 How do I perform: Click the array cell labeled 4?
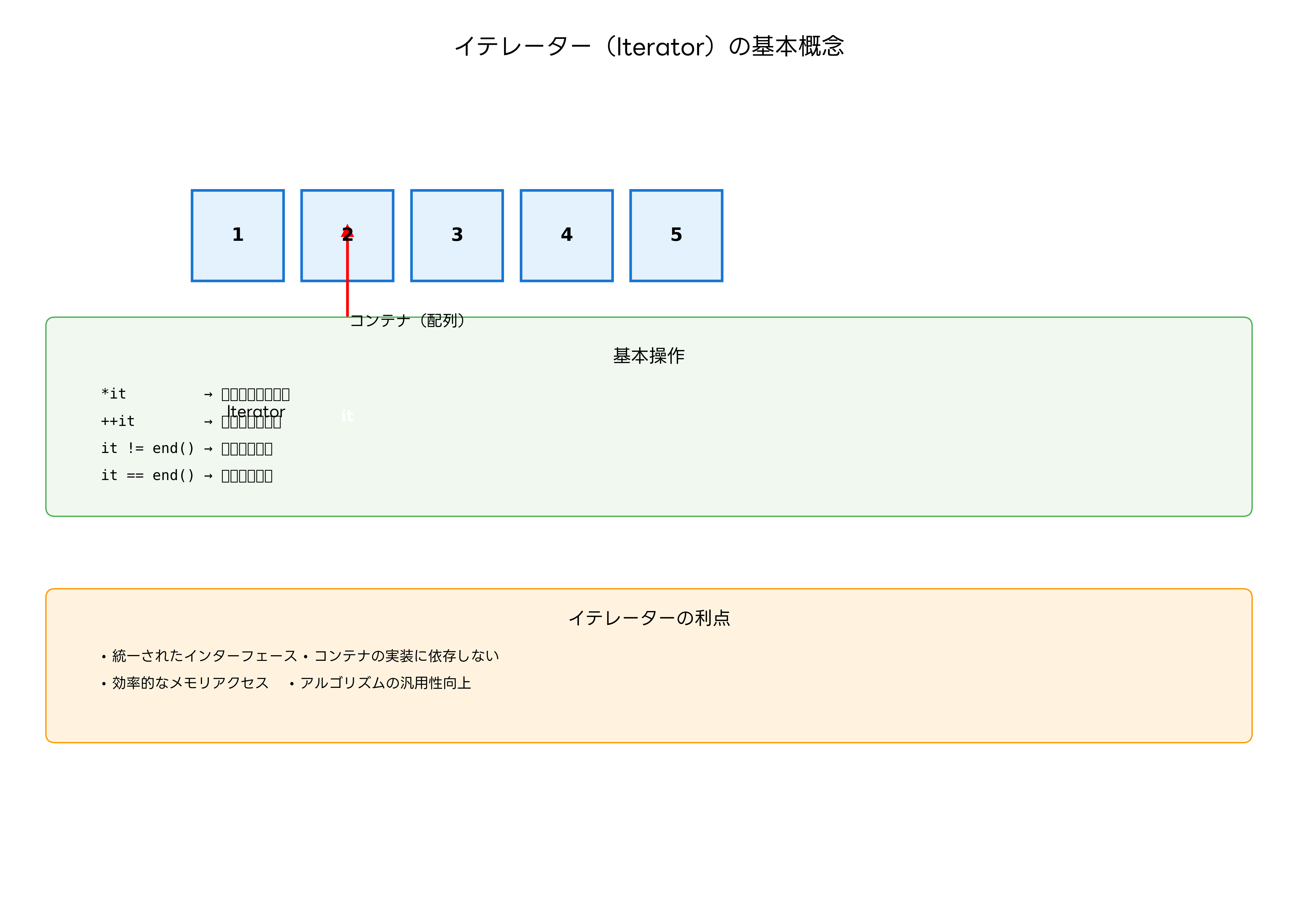pos(567,236)
